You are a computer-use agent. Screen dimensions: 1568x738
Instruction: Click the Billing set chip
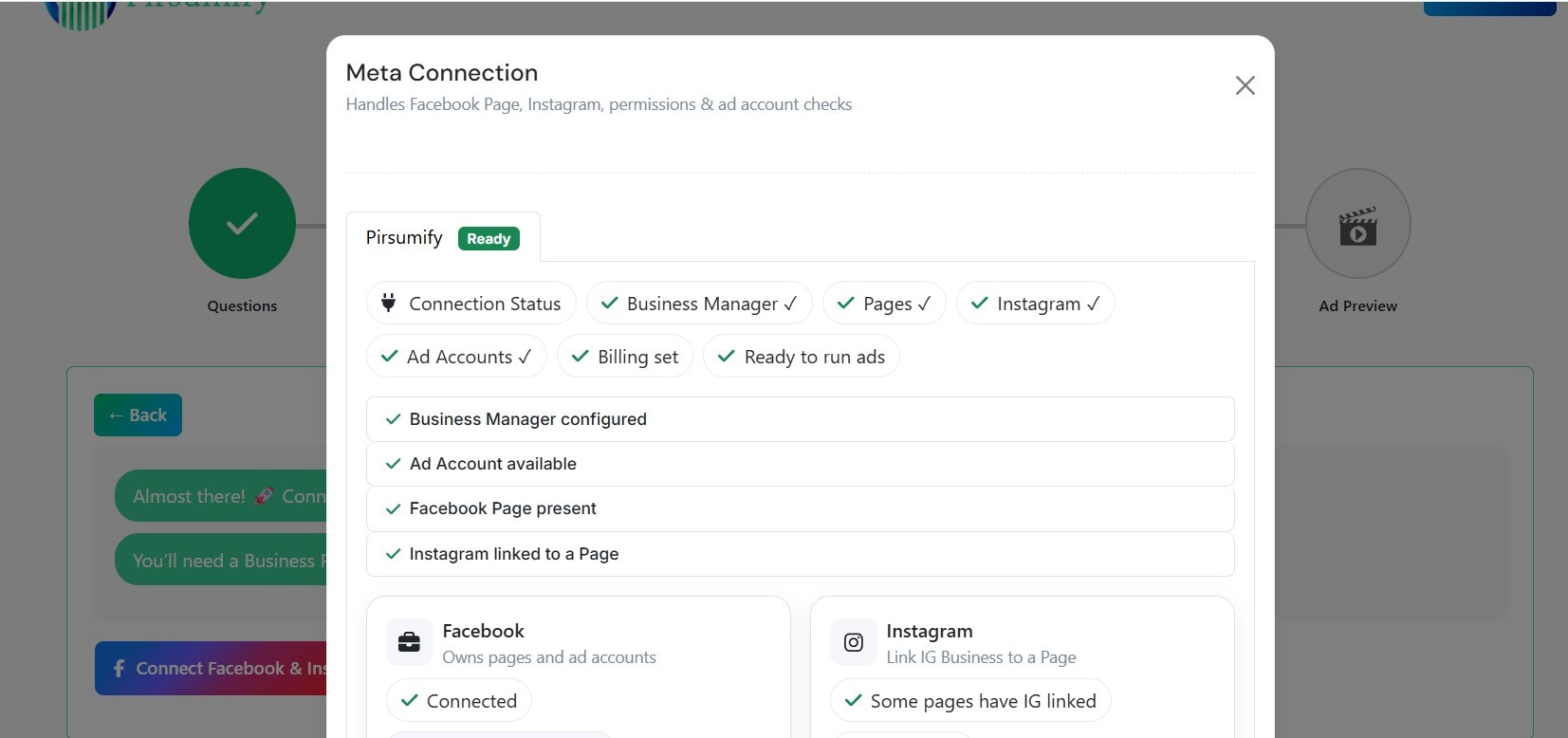(x=625, y=357)
